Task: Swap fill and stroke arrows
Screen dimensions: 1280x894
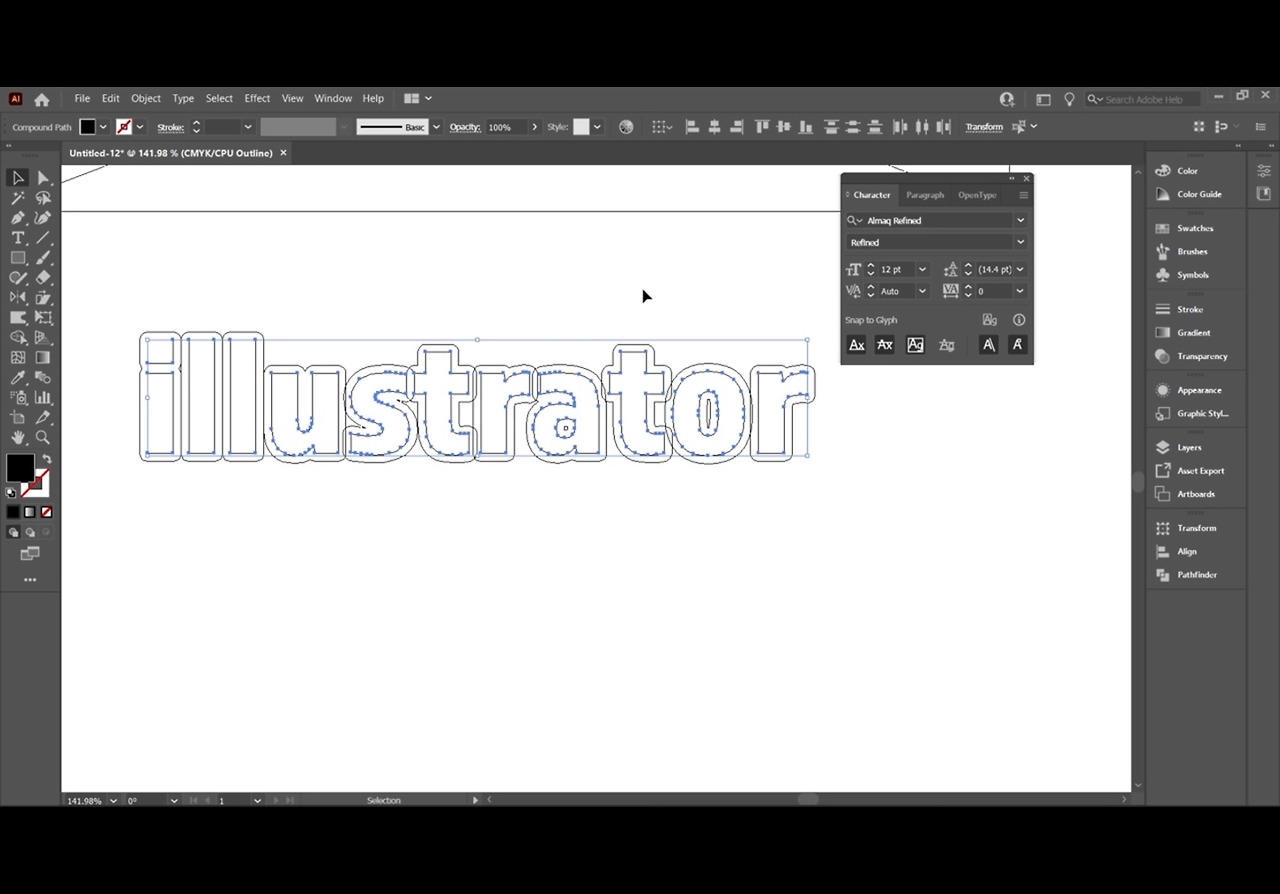Action: [46, 459]
